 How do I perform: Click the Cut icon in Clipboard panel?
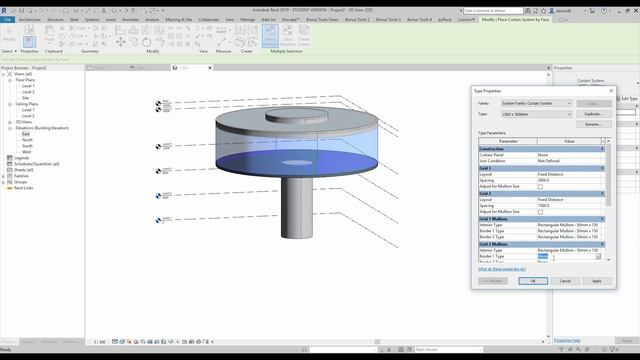pyautogui.click(x=62, y=28)
